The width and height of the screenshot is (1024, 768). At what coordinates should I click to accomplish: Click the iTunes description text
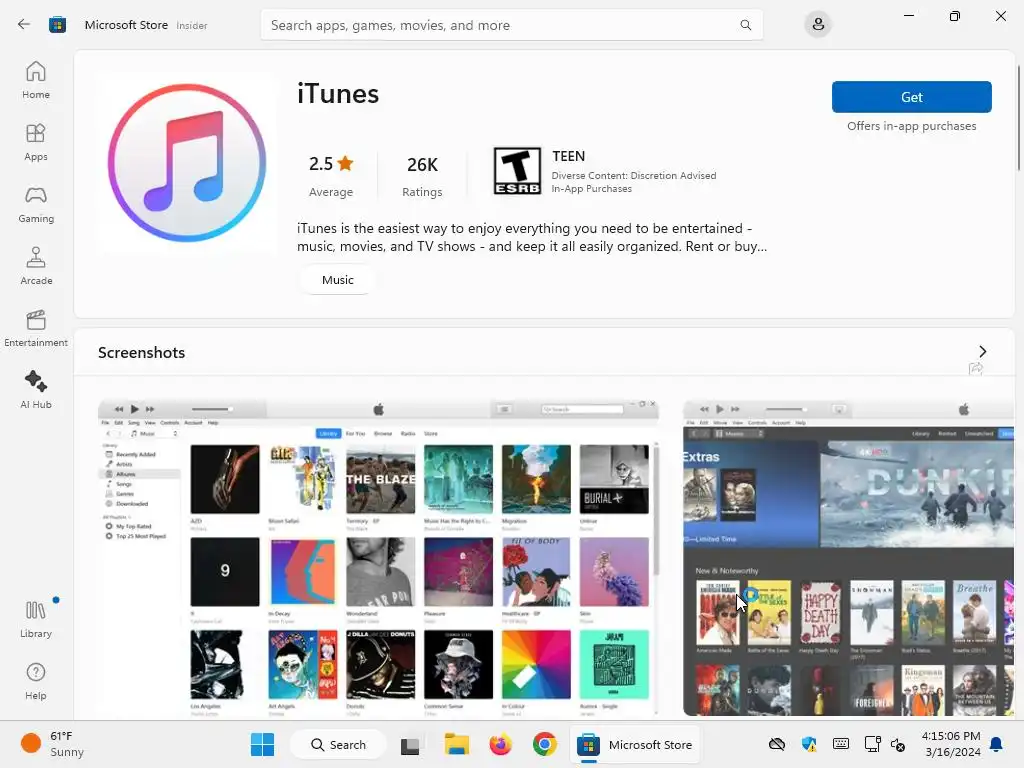tap(532, 237)
